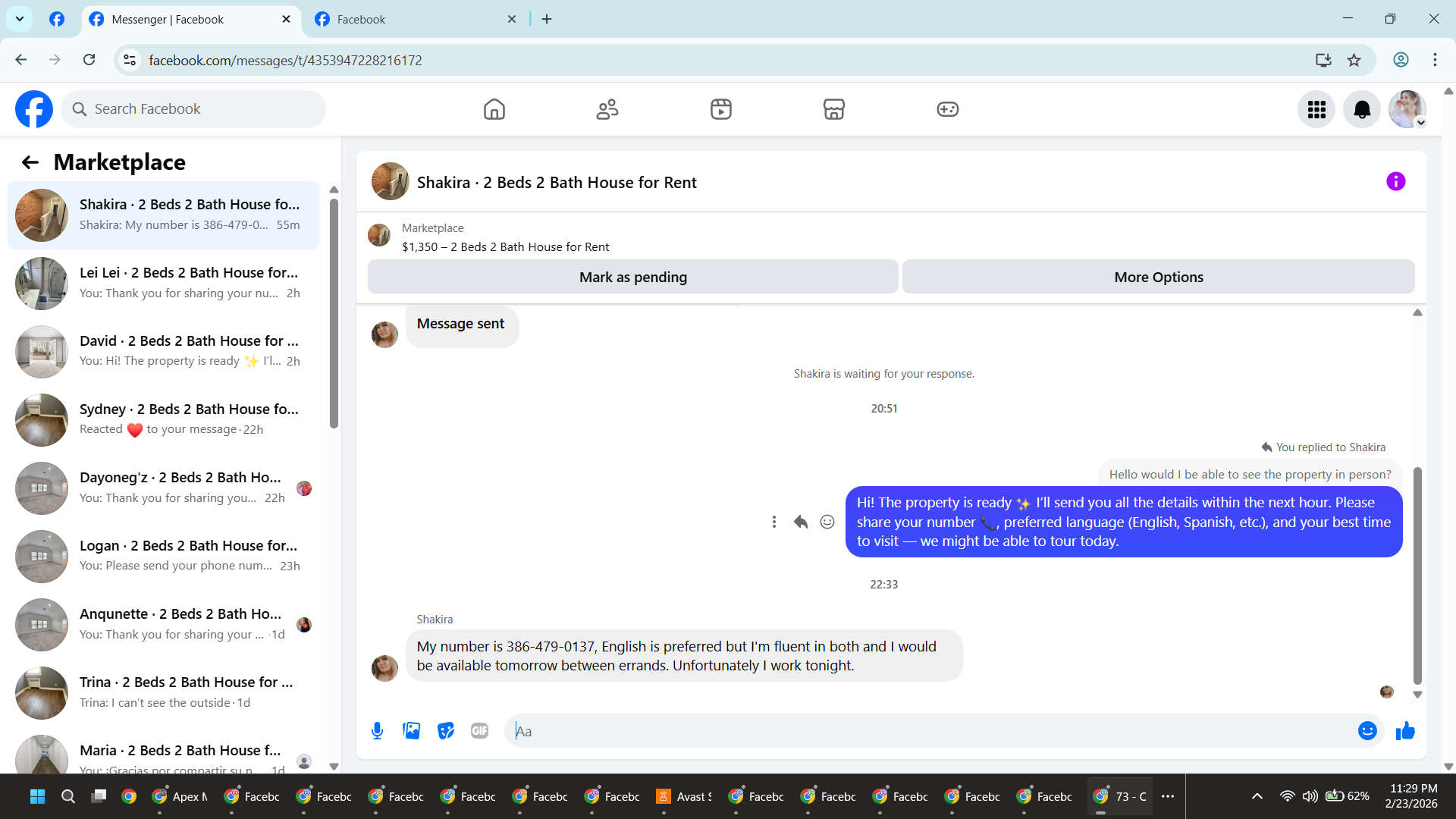Go to Marketplace tab in top navigation
Screen dimensions: 1456x819
pos(833,109)
